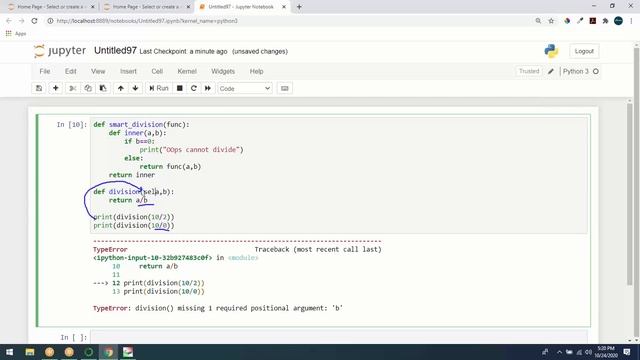Image resolution: width=640 pixels, height=360 pixels.
Task: Open the Apps bookmarks shortcut
Action: pyautogui.click(x=16, y=33)
